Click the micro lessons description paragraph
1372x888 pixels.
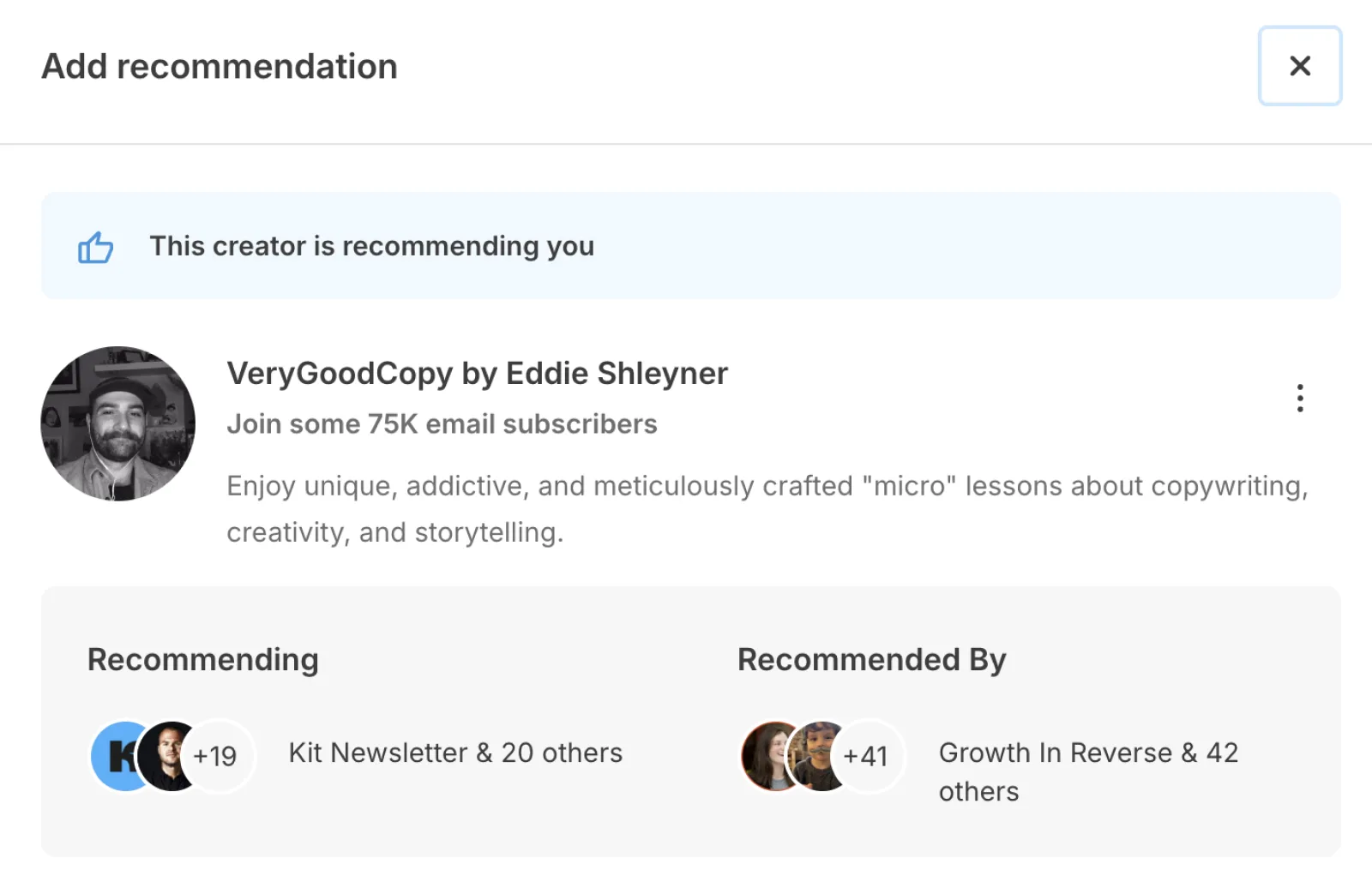coord(767,487)
